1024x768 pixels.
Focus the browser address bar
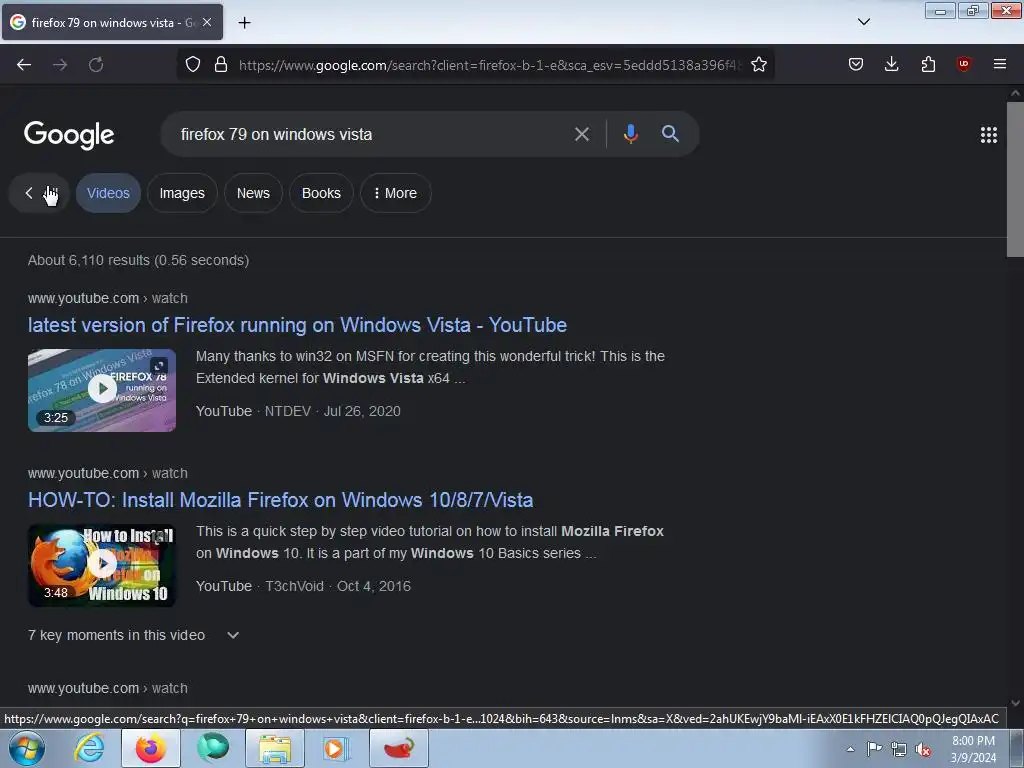(490, 65)
